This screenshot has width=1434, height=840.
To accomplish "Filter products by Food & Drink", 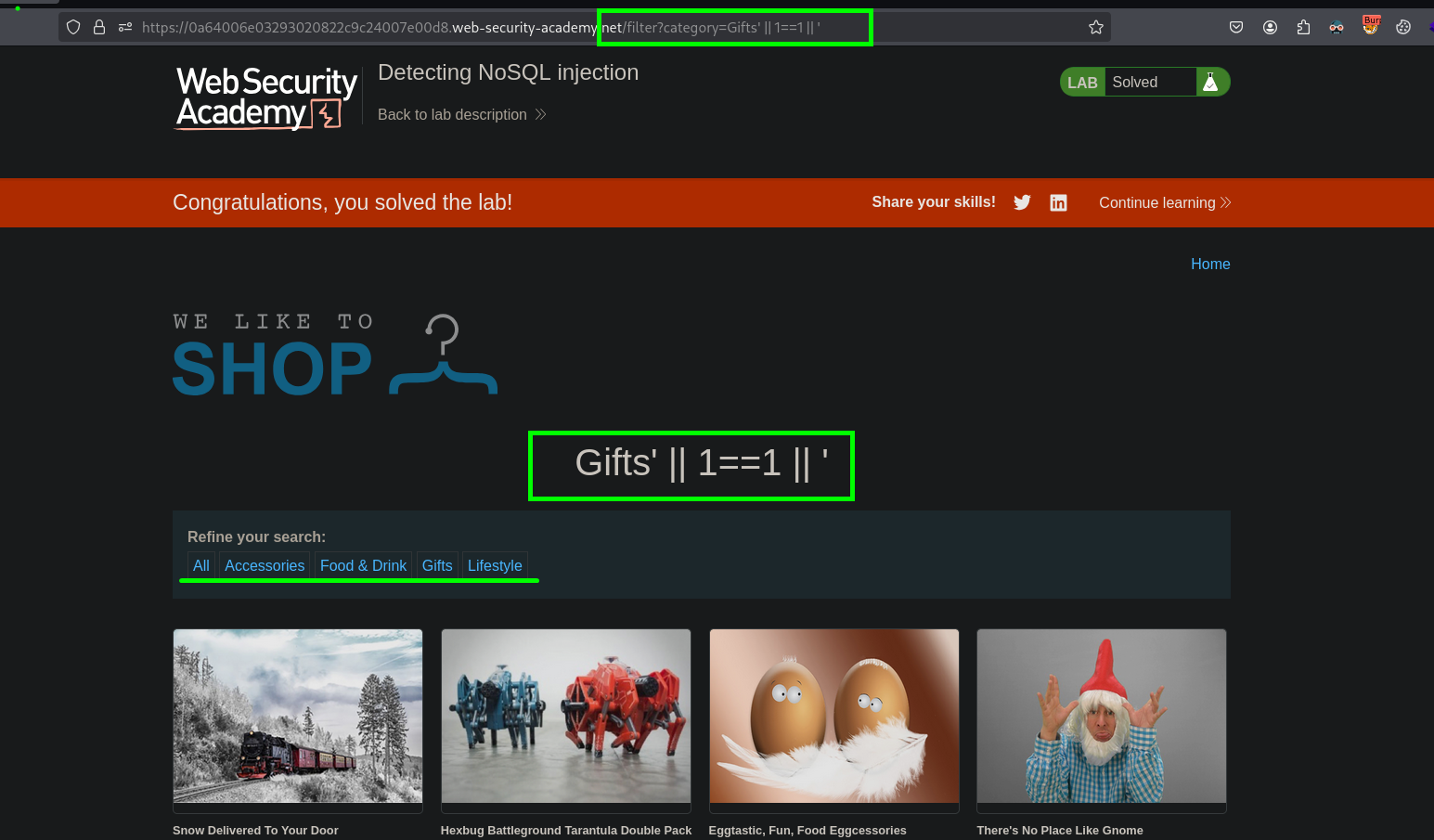I will click(363, 565).
